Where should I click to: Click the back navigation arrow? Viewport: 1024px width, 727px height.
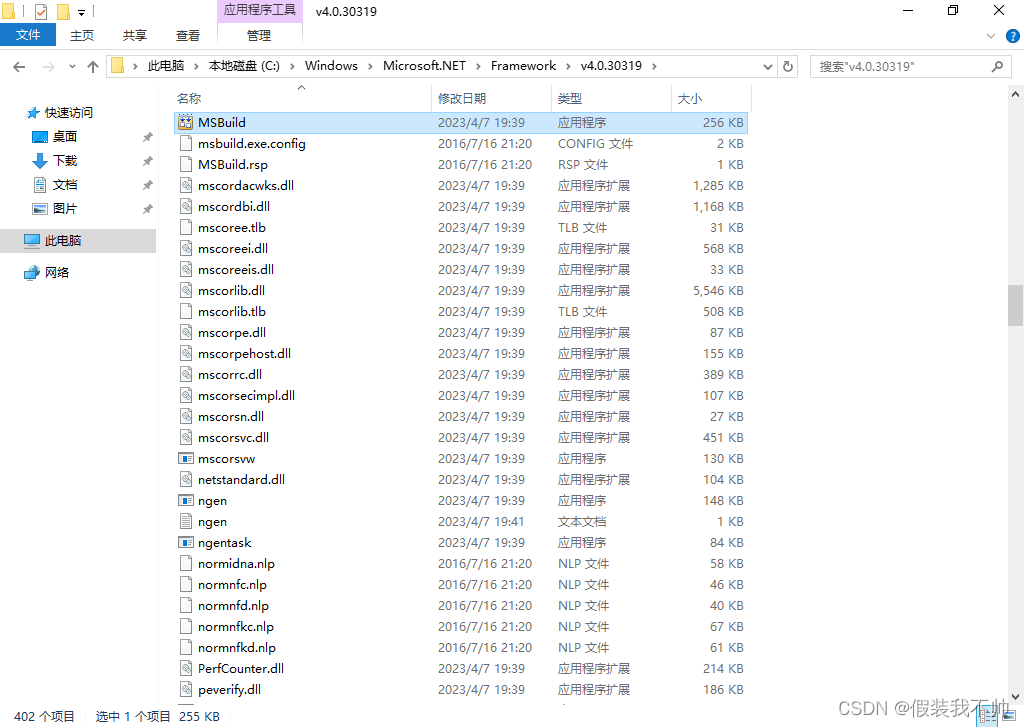pos(18,65)
